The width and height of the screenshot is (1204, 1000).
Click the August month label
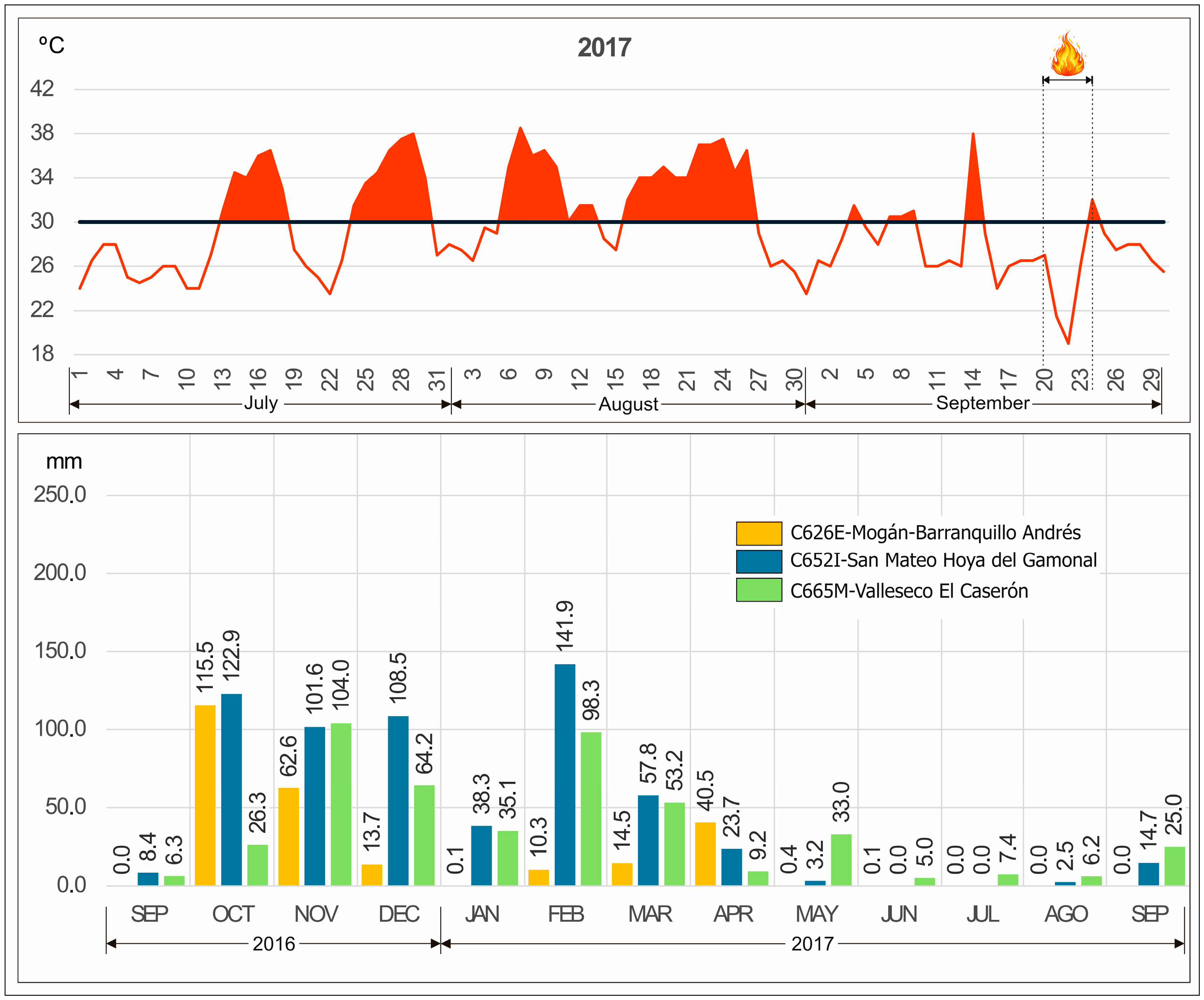[628, 404]
